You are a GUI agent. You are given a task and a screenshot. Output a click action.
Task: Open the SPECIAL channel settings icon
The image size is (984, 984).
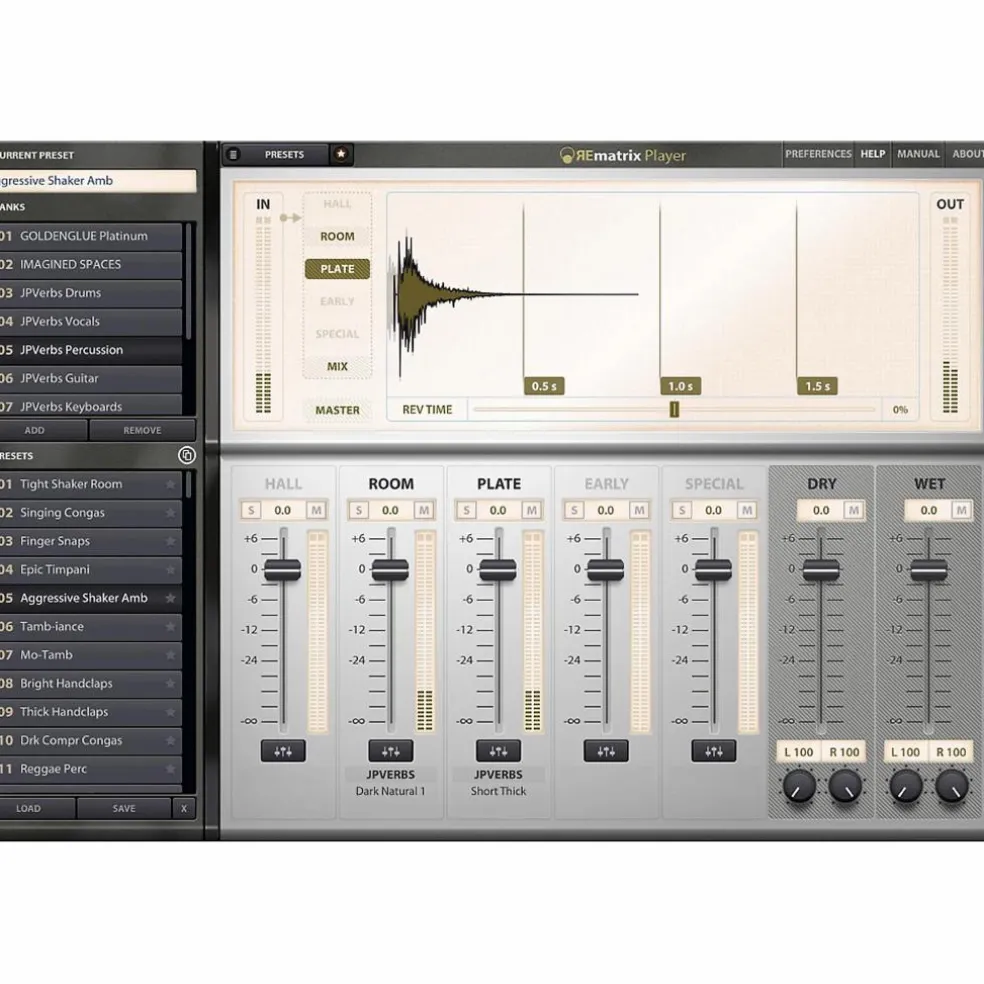pyautogui.click(x=714, y=751)
